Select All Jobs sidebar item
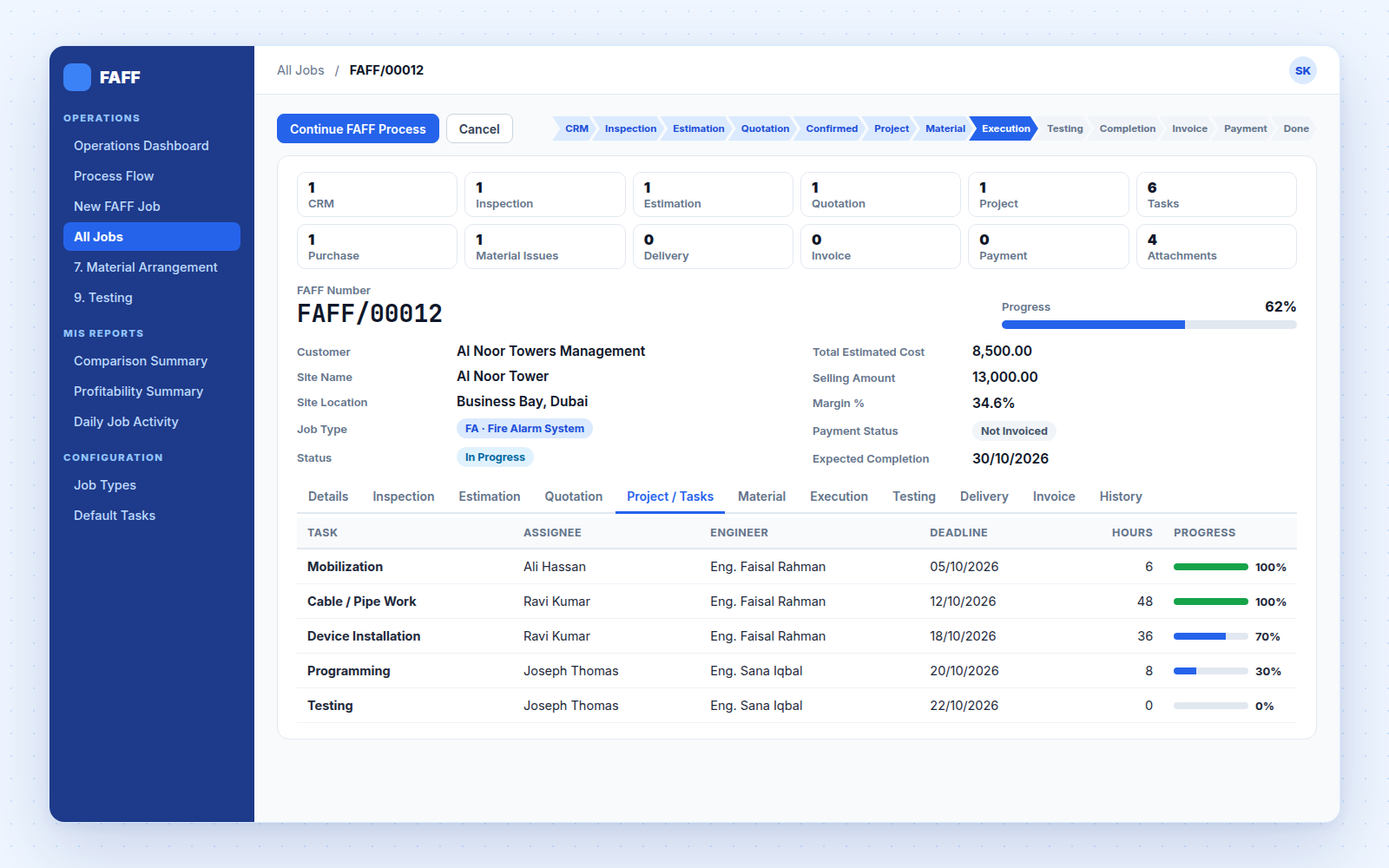The height and width of the screenshot is (868, 1389). click(x=152, y=237)
